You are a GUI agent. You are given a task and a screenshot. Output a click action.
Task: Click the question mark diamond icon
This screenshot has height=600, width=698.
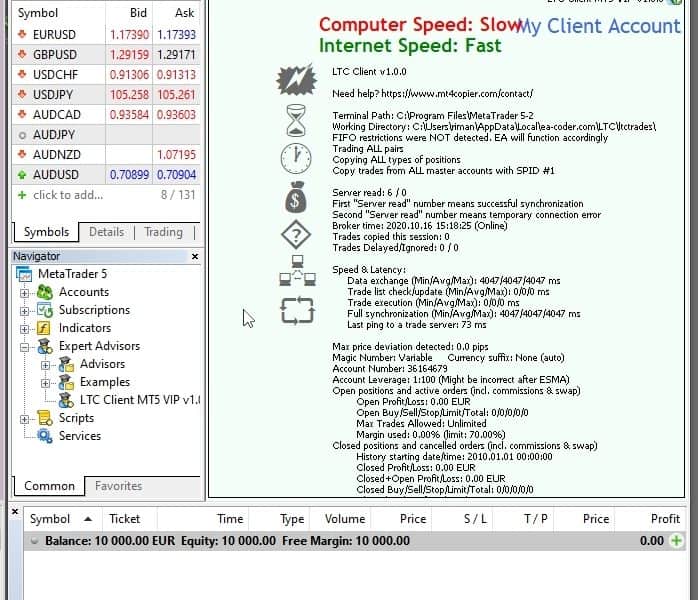296,235
